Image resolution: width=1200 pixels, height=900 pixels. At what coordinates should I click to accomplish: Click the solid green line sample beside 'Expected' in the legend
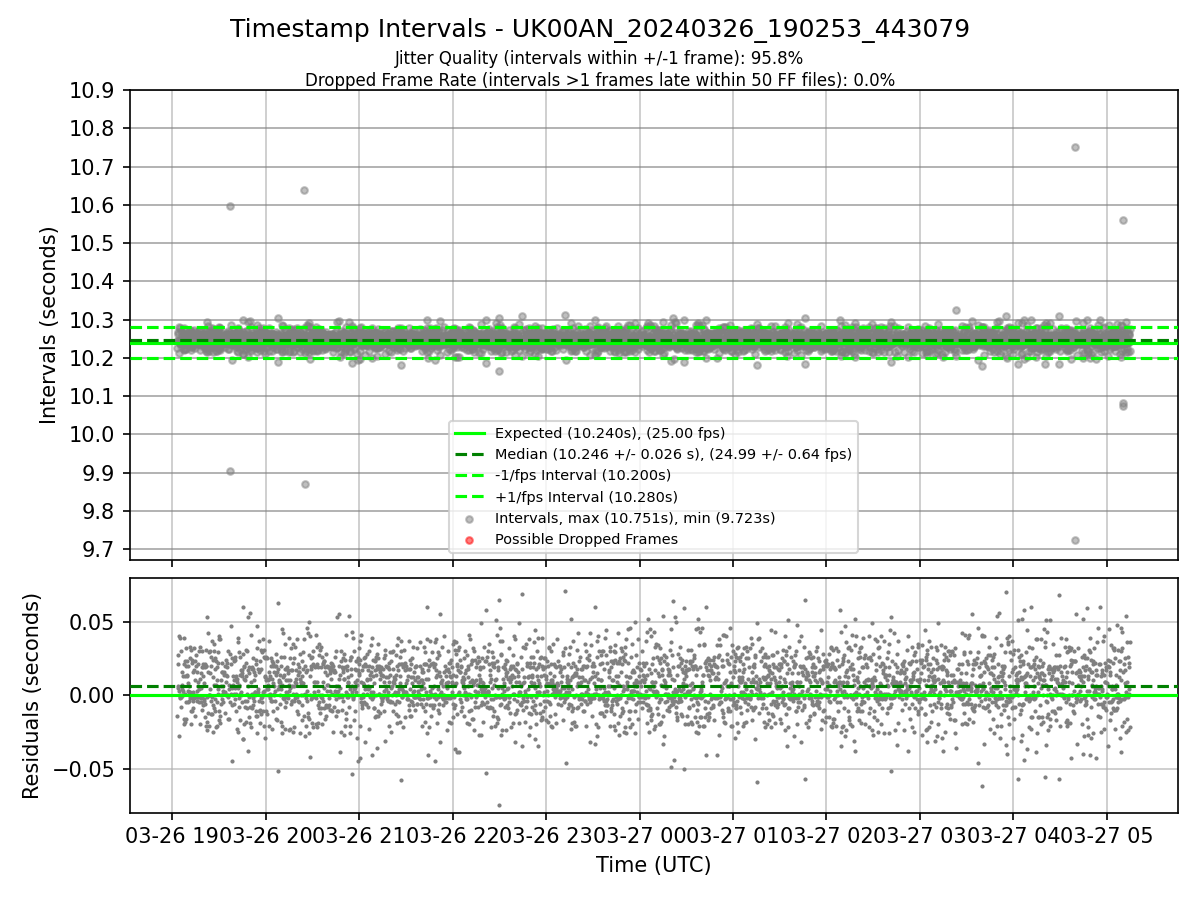tap(470, 434)
